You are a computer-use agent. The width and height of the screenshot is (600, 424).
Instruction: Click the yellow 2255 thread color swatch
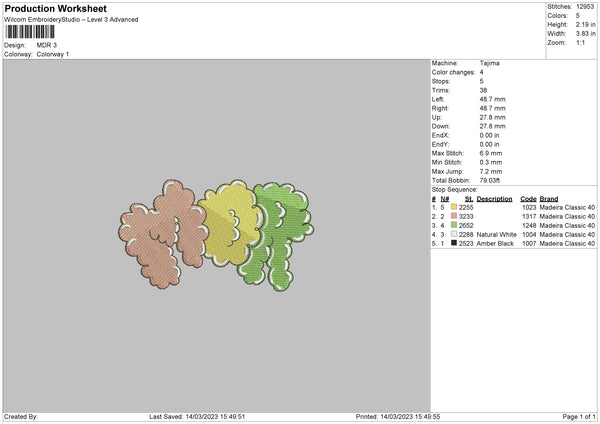click(x=454, y=207)
